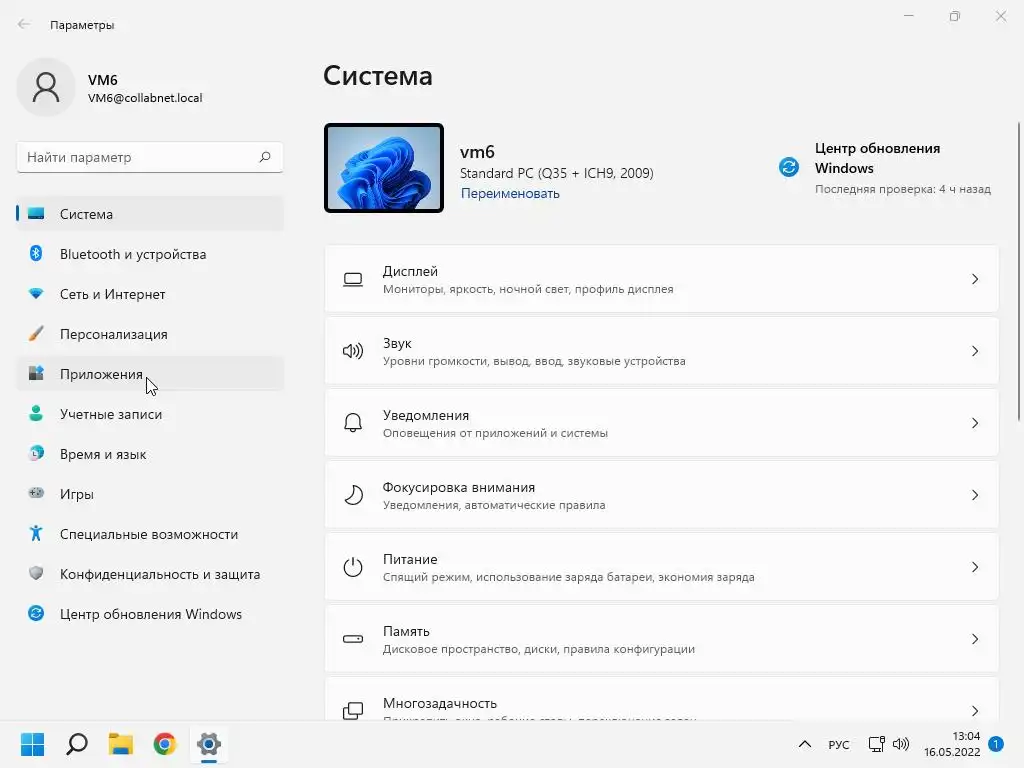This screenshot has height=768, width=1024.
Task: Click the Конфиденциальность shield icon
Action: coord(36,573)
